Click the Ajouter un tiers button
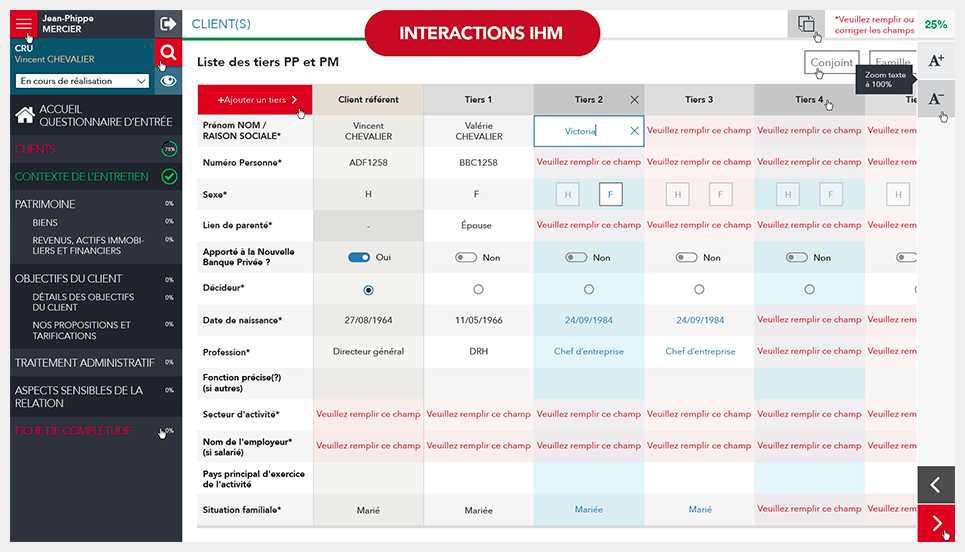This screenshot has height=552, width=965. (x=254, y=100)
